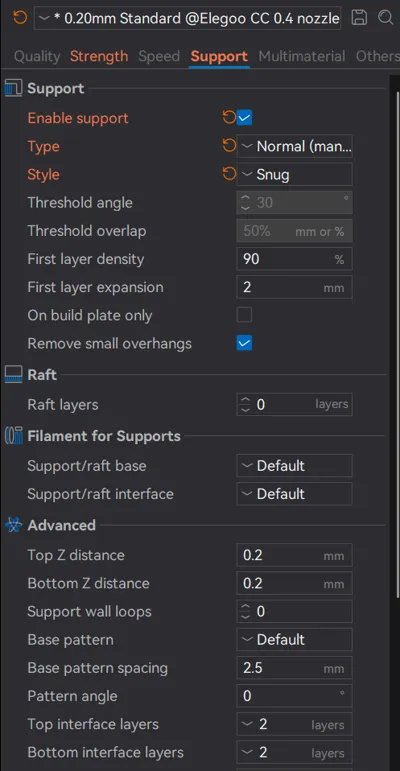Click the First layer density input field
Screen dimensions: 400x771
pos(294,259)
